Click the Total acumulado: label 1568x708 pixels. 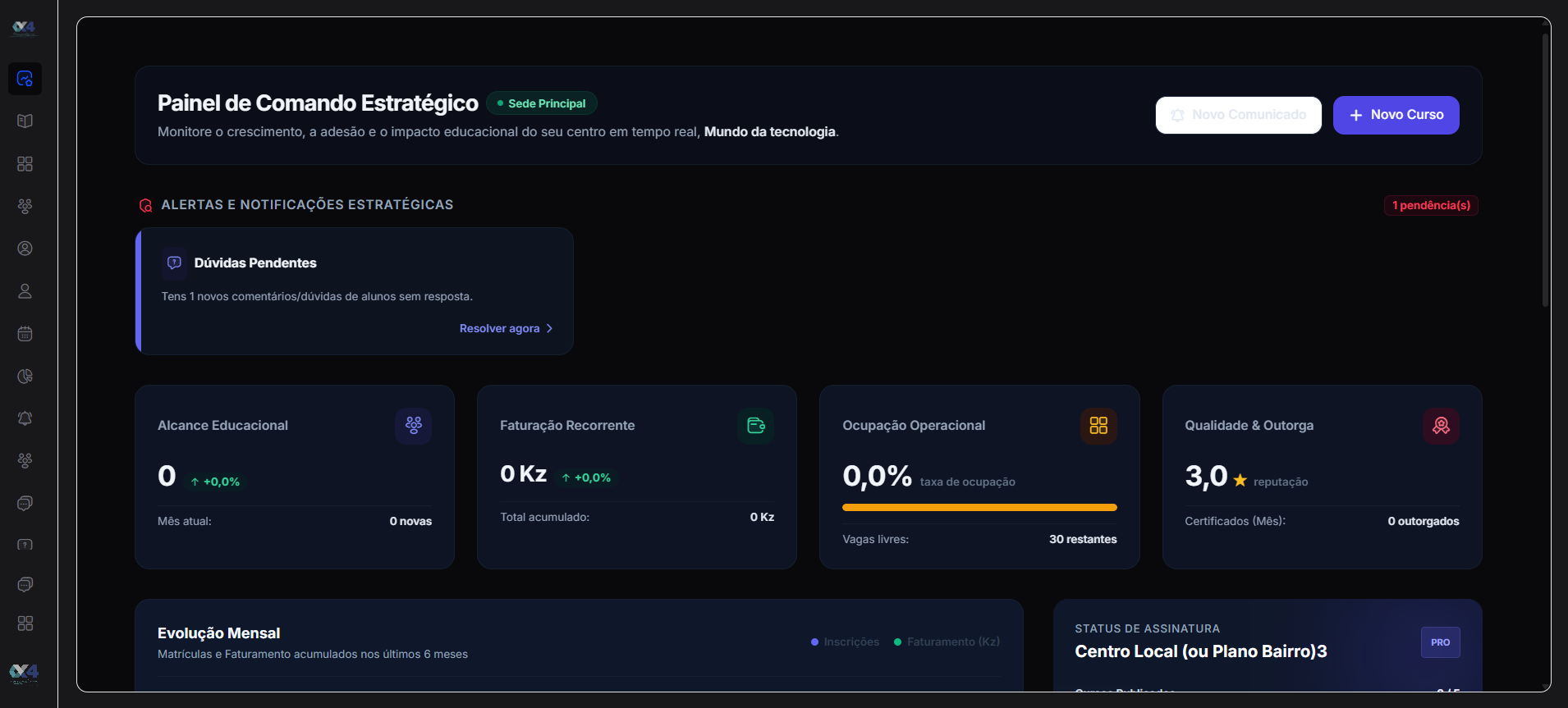point(544,517)
